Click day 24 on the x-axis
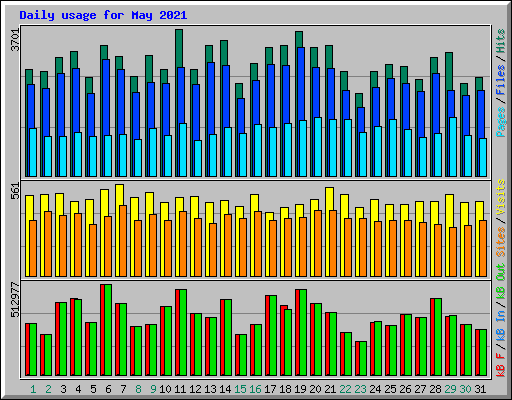Image resolution: width=512 pixels, height=400 pixels. click(375, 389)
